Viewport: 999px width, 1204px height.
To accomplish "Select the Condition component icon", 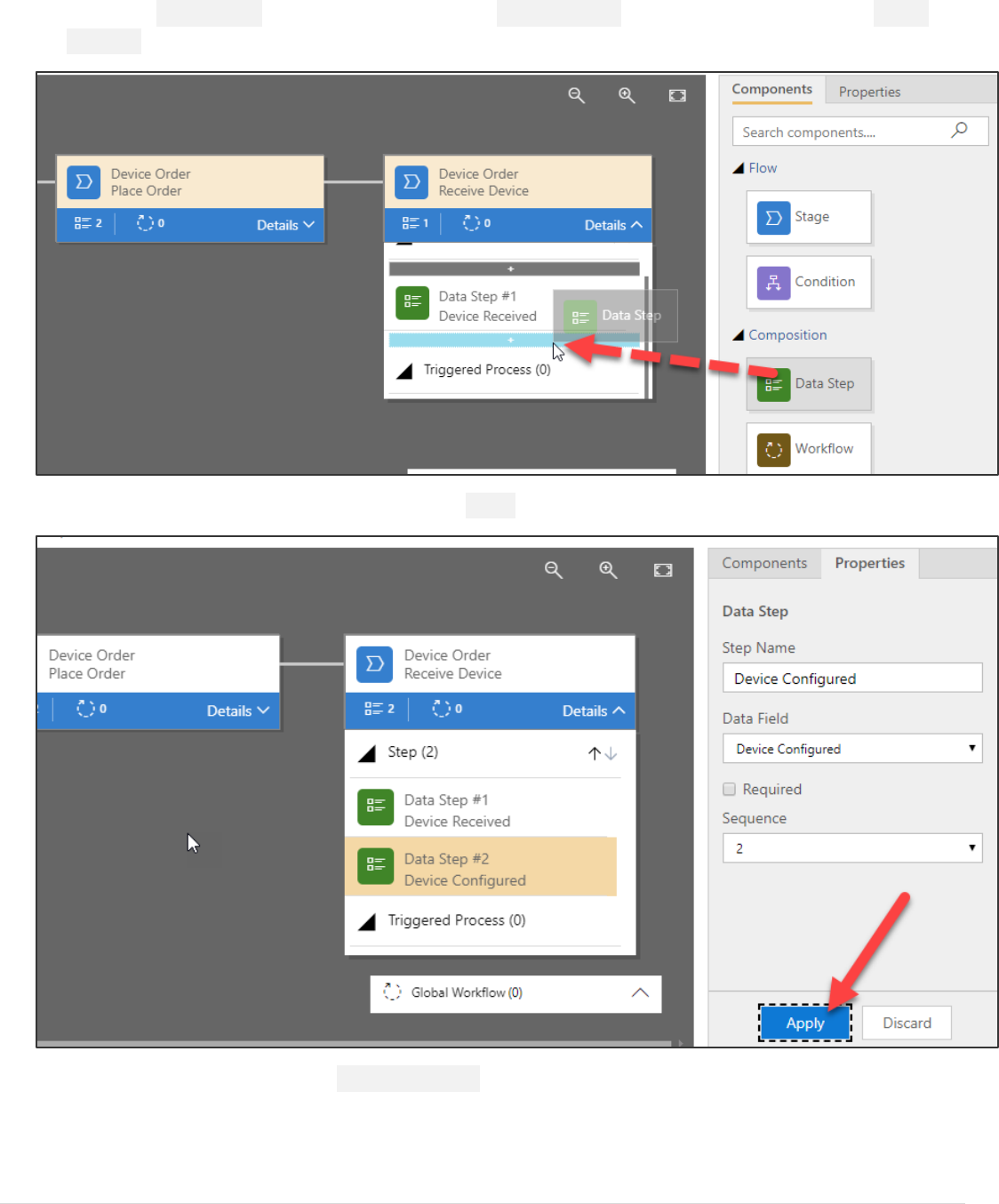I will tap(773, 283).
